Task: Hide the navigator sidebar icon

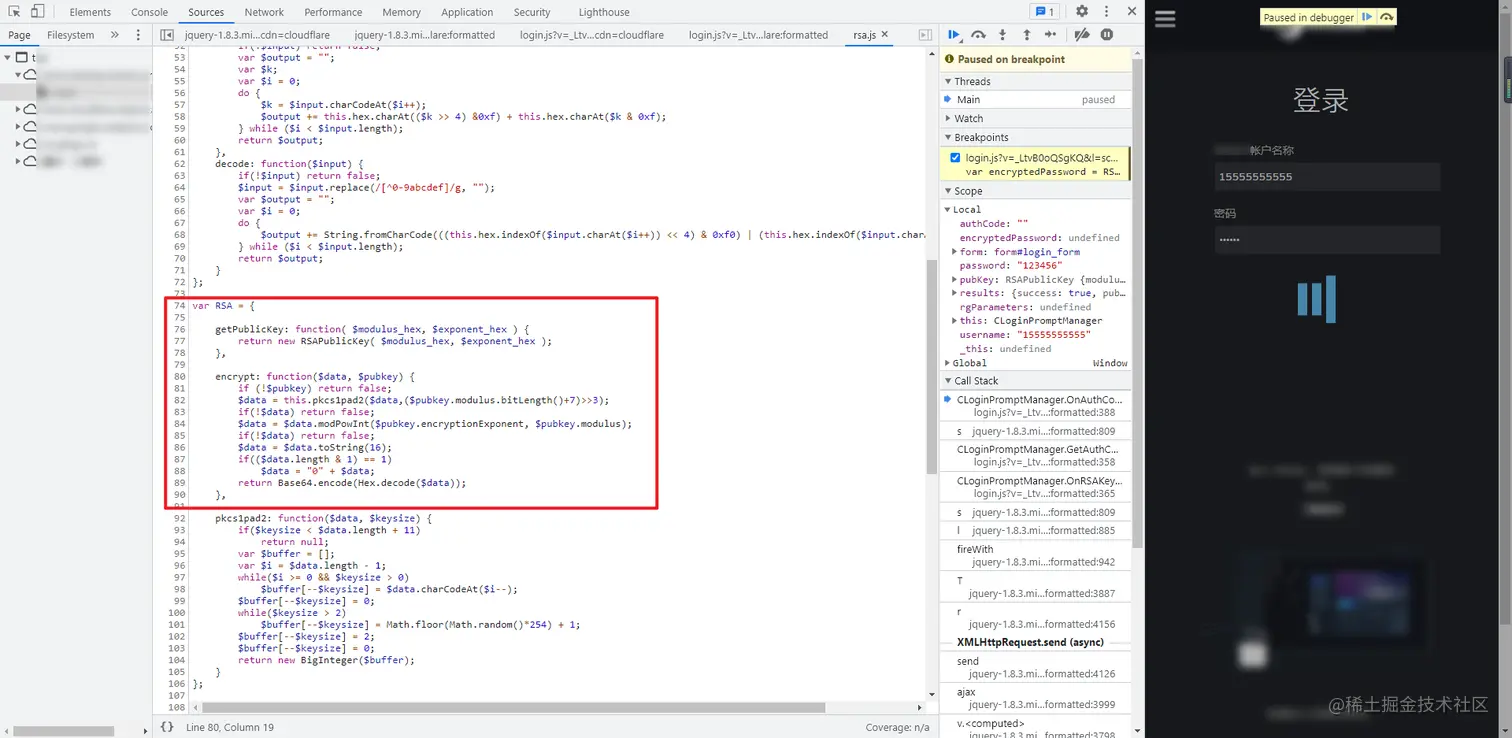Action: 167,35
